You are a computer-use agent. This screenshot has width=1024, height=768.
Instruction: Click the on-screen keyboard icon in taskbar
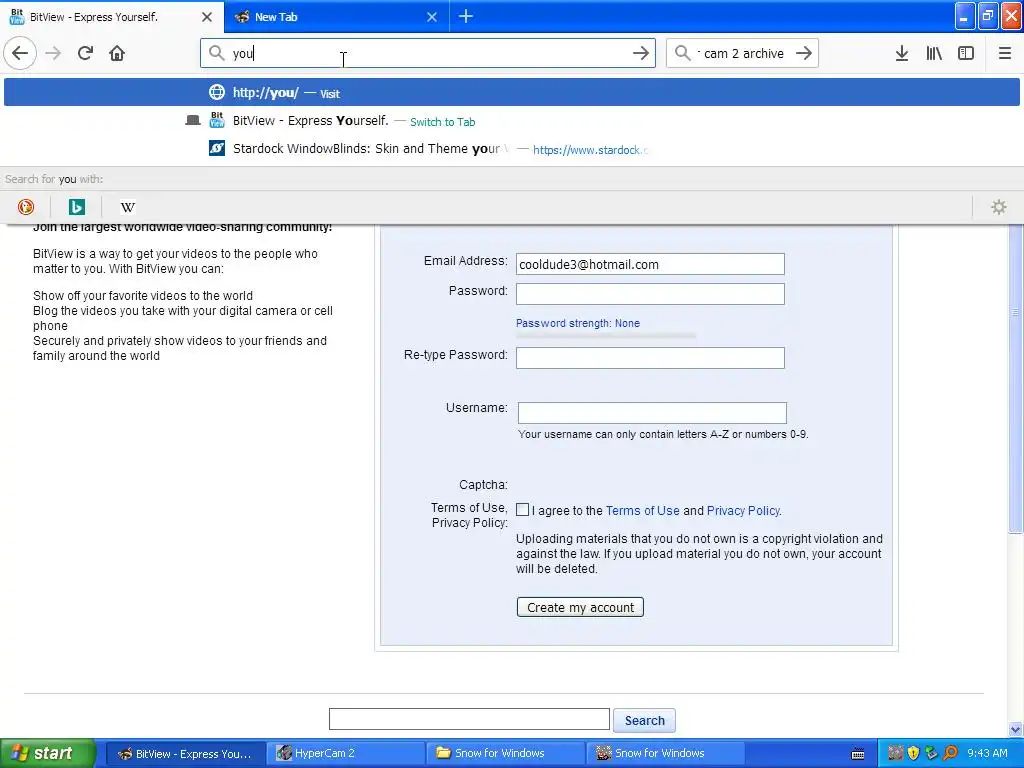(x=858, y=754)
